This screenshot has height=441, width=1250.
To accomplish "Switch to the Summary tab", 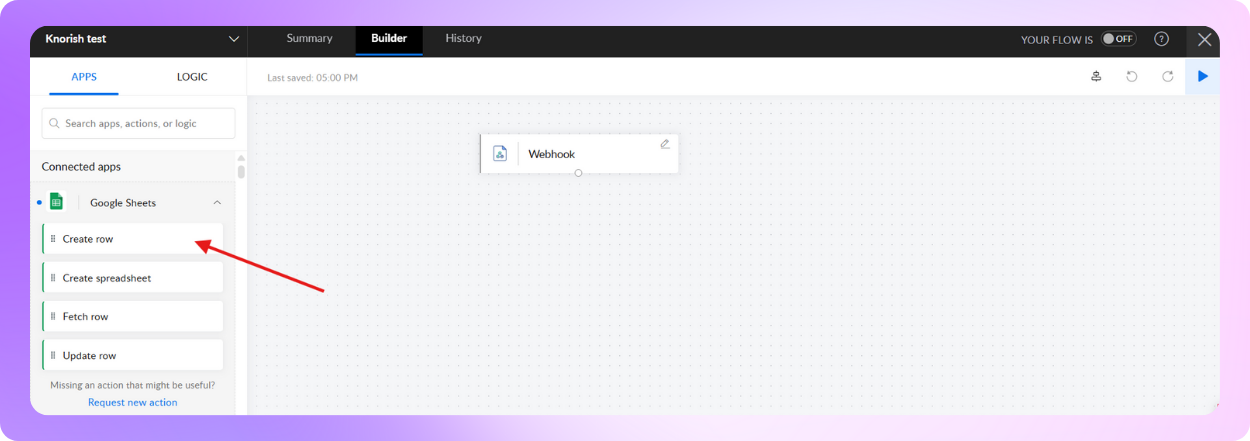I will pos(309,38).
